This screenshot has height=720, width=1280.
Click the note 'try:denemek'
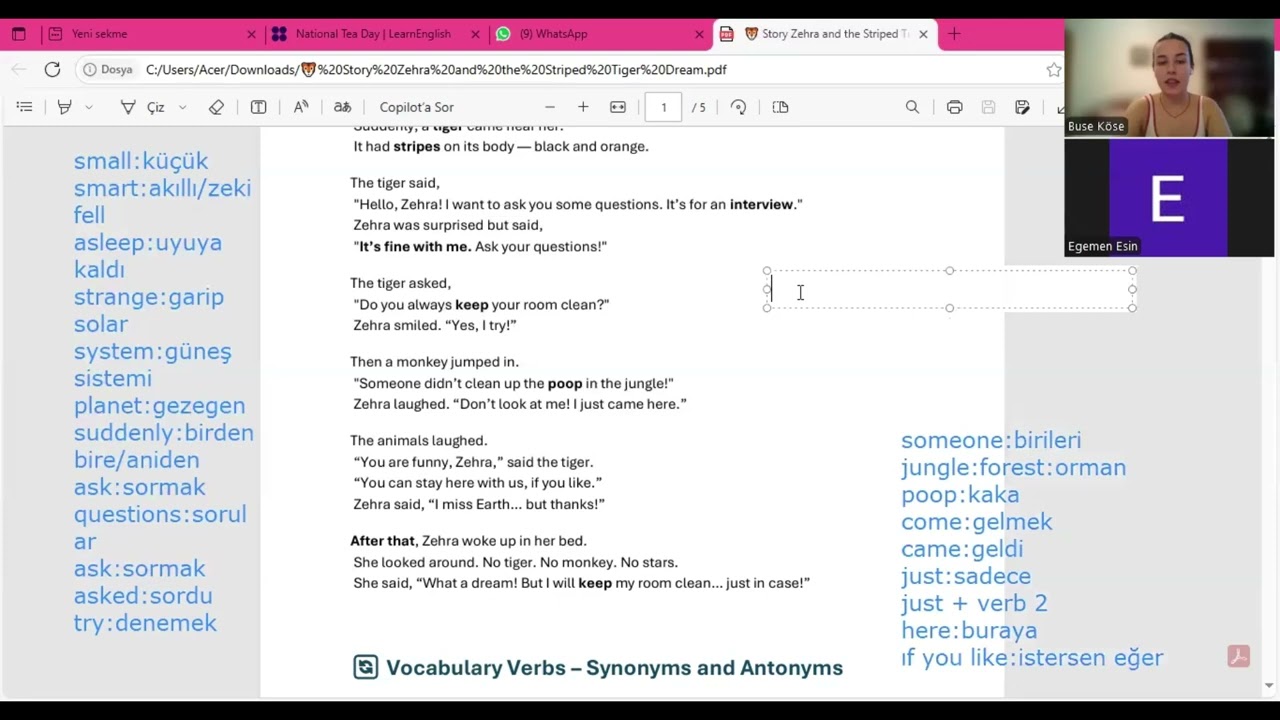145,623
